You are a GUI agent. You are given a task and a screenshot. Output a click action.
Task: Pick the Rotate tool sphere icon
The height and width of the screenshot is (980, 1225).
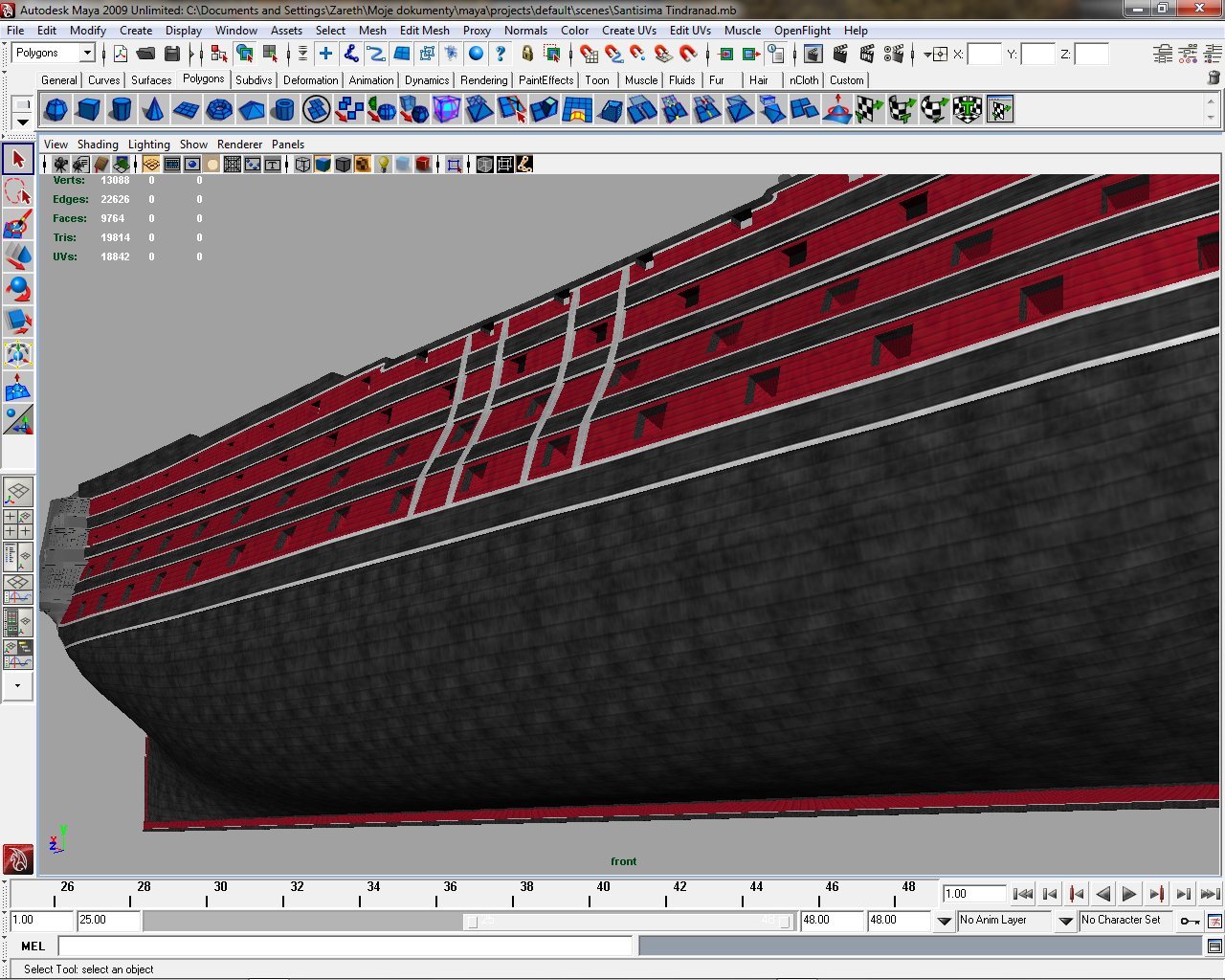18,290
